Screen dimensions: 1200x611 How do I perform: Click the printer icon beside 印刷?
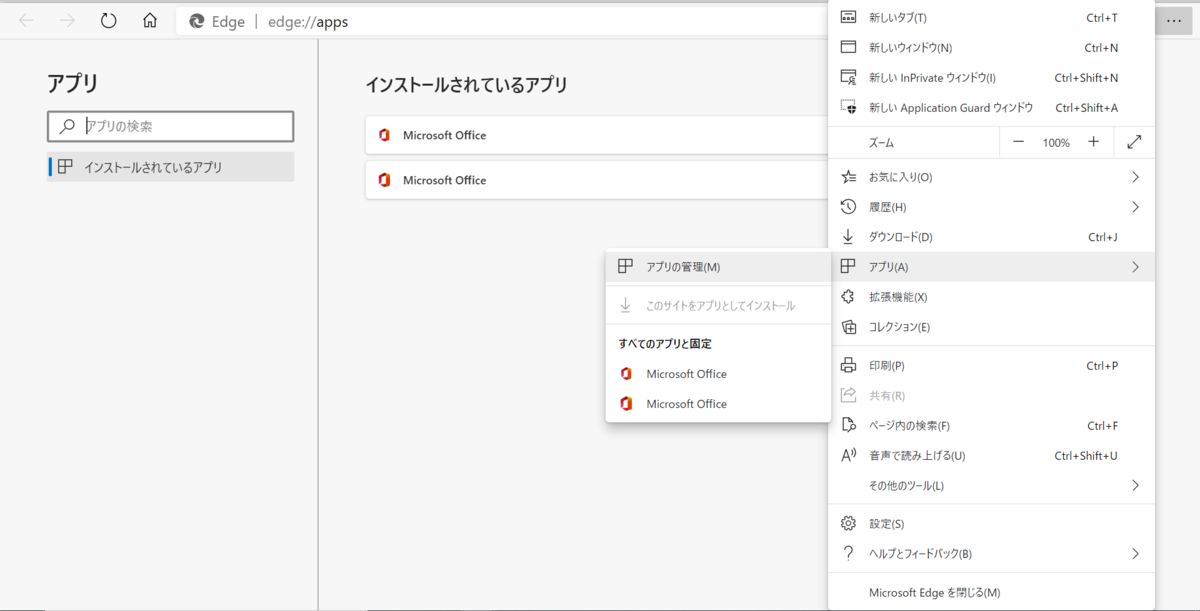pyautogui.click(x=848, y=366)
